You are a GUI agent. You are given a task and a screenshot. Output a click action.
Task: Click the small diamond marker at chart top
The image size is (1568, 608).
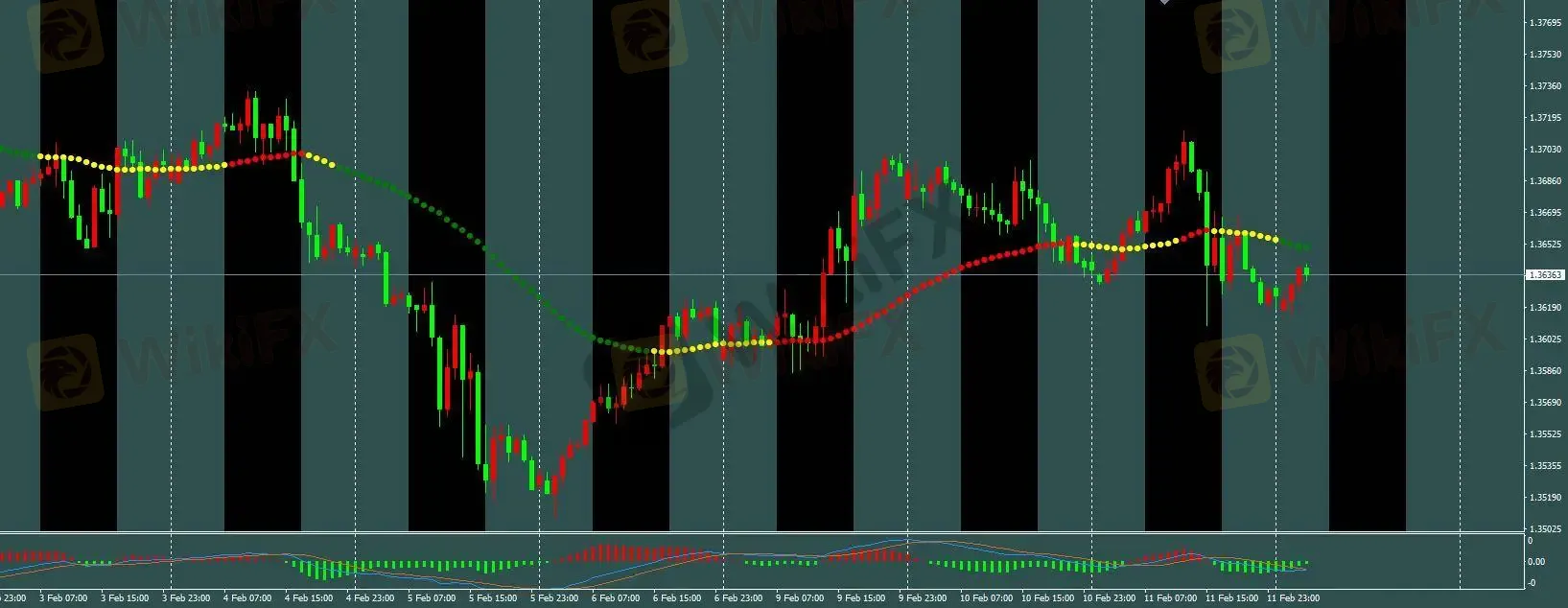click(x=1165, y=2)
